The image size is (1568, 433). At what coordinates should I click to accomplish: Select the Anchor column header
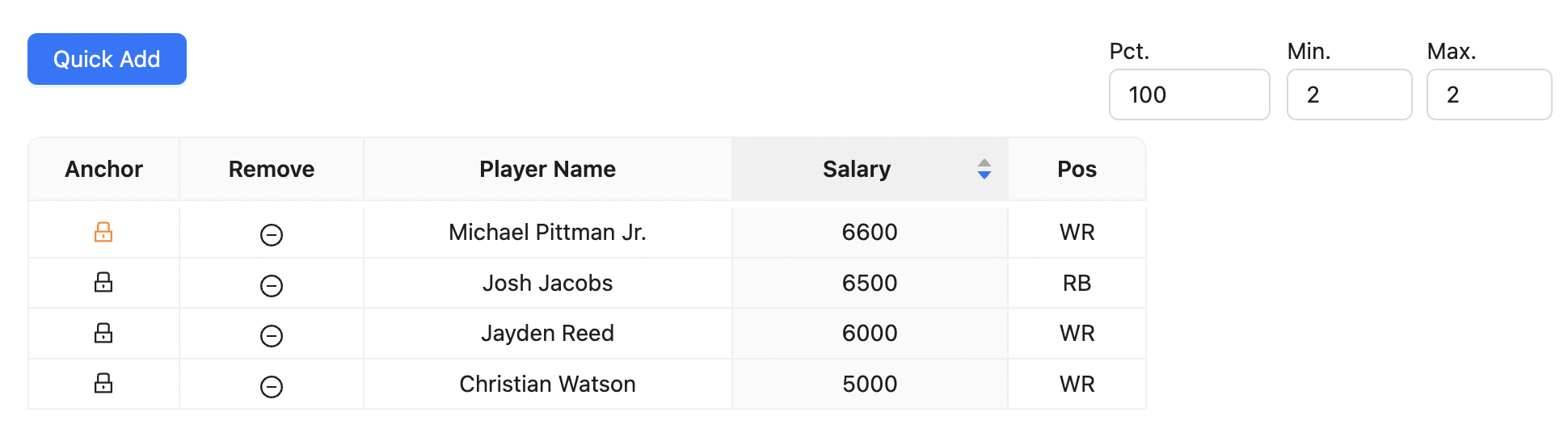(103, 169)
